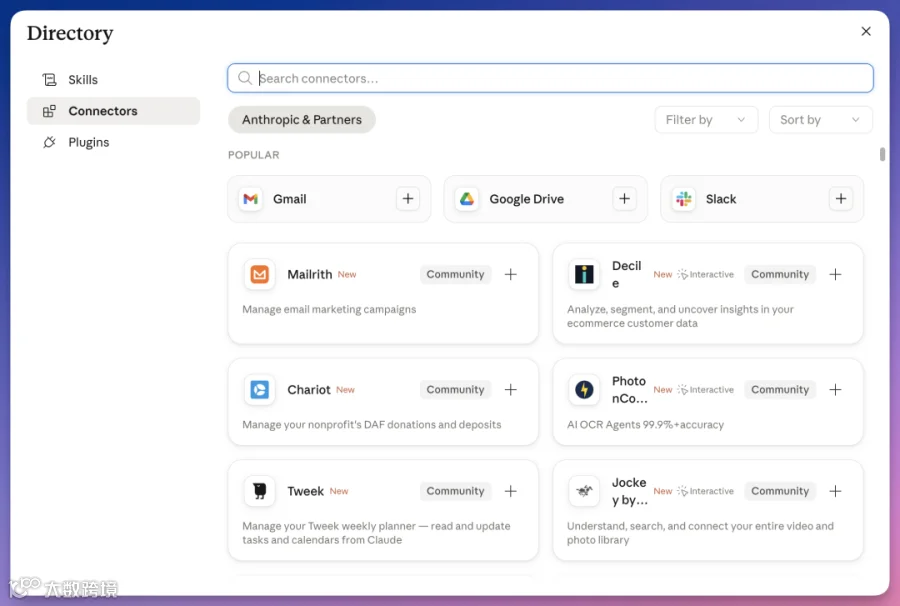Click the New tag beside Mailrith
900x606 pixels.
pos(347,275)
